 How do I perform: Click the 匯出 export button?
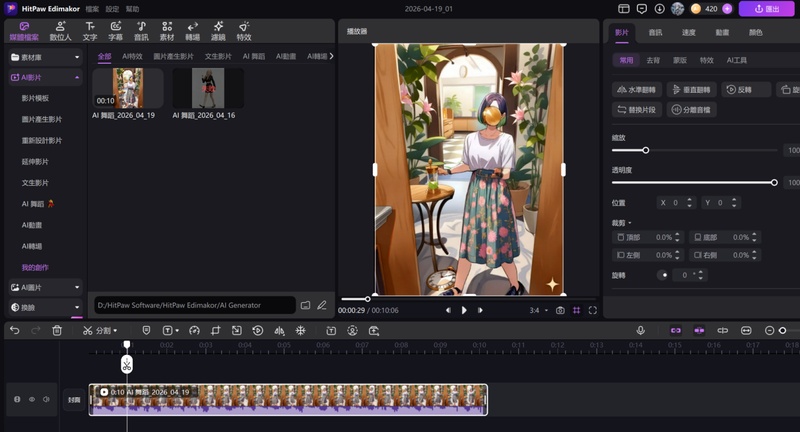click(x=767, y=9)
